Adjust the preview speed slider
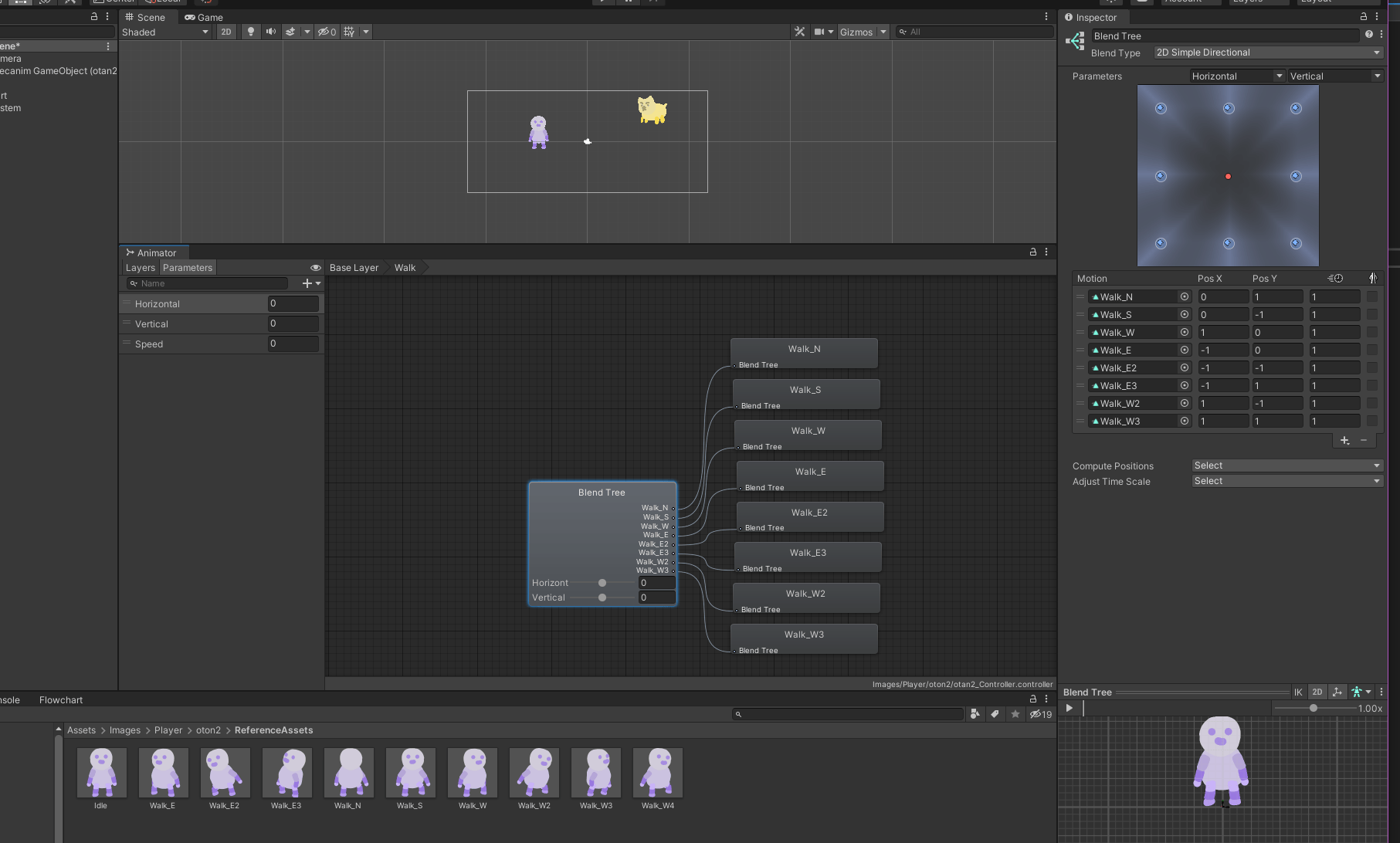 (1314, 708)
